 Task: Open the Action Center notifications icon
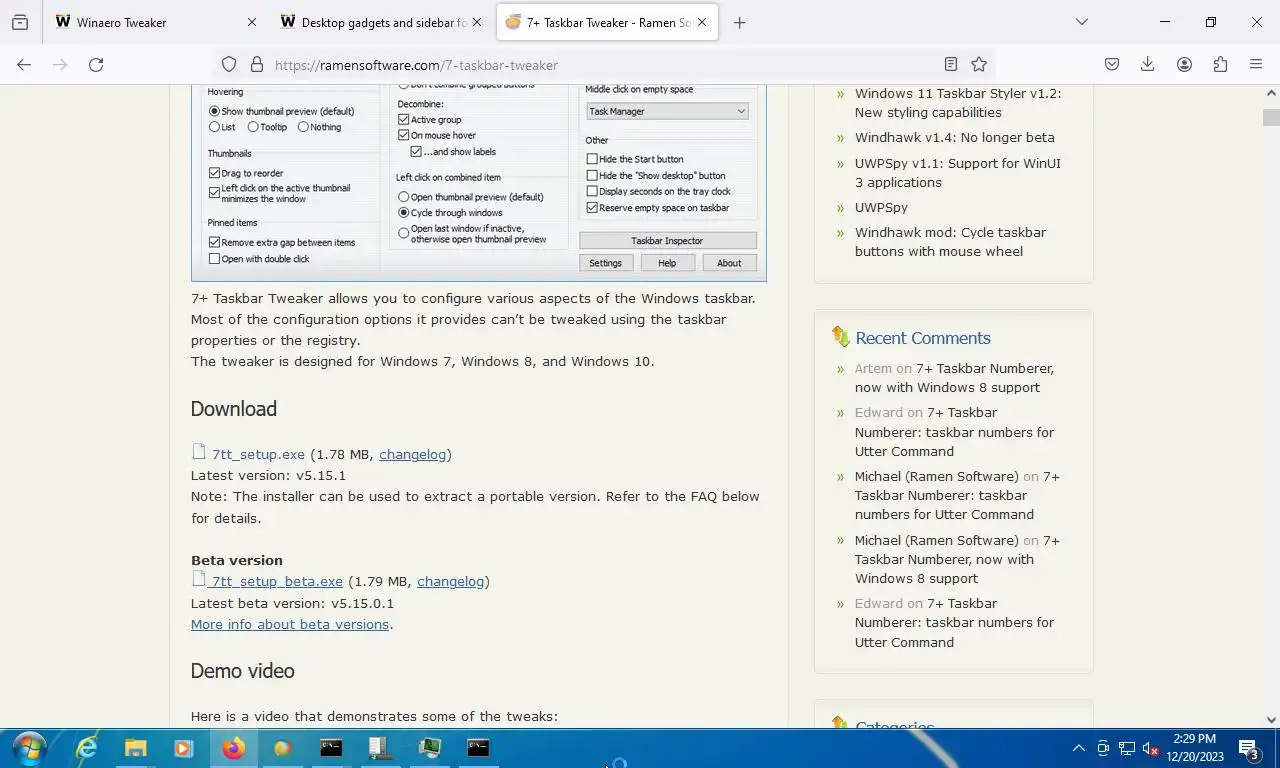(1249, 748)
